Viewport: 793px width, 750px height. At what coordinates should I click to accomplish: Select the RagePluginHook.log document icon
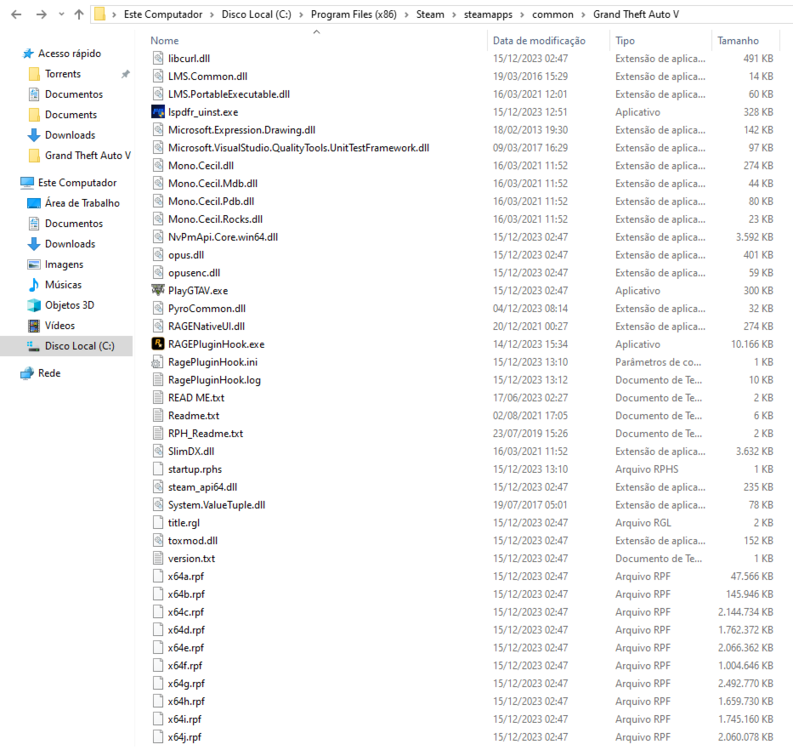click(158, 380)
